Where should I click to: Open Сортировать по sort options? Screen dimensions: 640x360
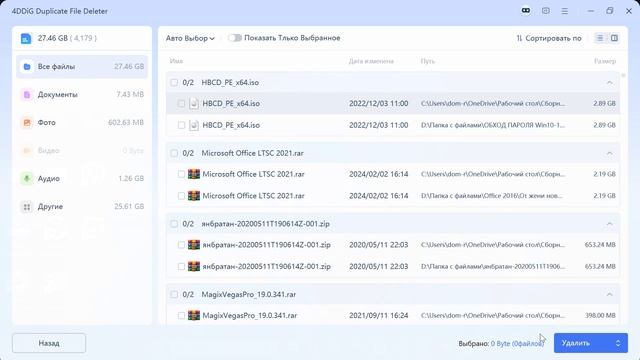click(x=549, y=38)
